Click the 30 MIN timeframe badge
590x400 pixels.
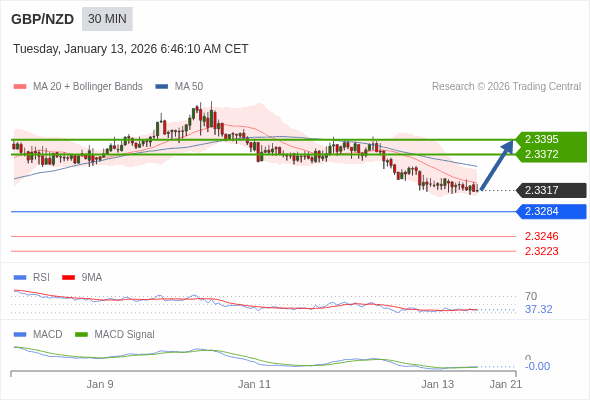point(107,19)
